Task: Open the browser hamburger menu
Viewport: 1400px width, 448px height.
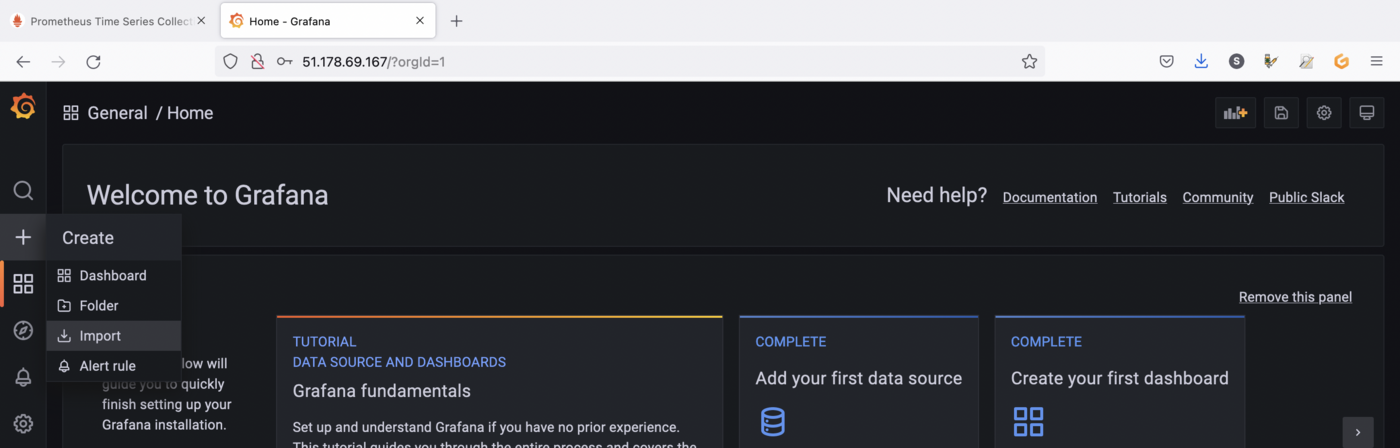Action: [1376, 62]
